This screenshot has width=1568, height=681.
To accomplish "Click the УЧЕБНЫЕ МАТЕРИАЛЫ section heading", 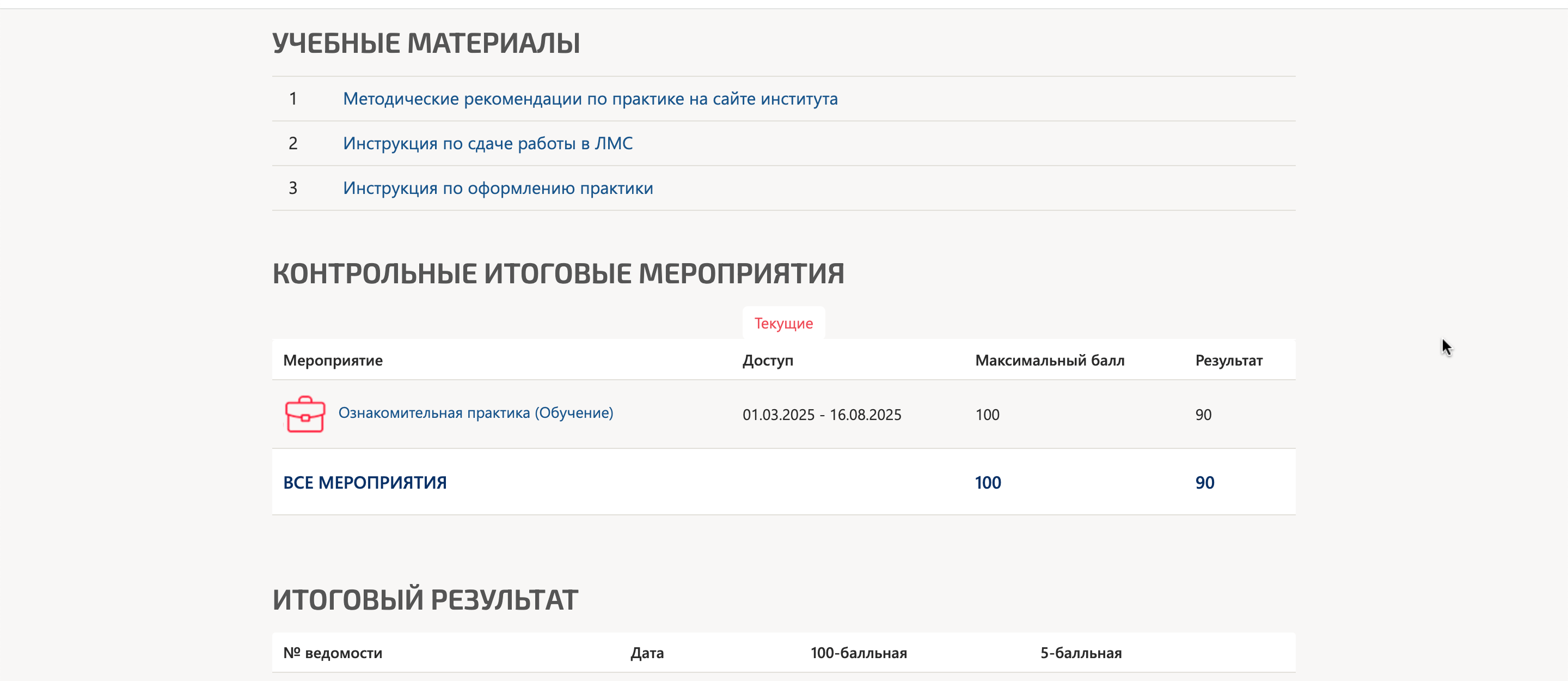I will pyautogui.click(x=425, y=43).
